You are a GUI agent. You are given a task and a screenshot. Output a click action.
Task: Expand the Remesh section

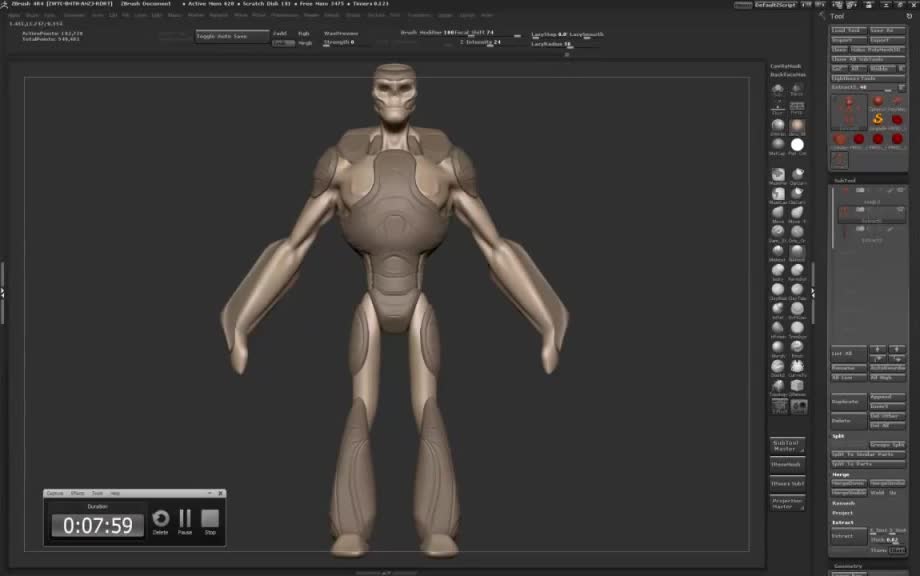click(843, 503)
